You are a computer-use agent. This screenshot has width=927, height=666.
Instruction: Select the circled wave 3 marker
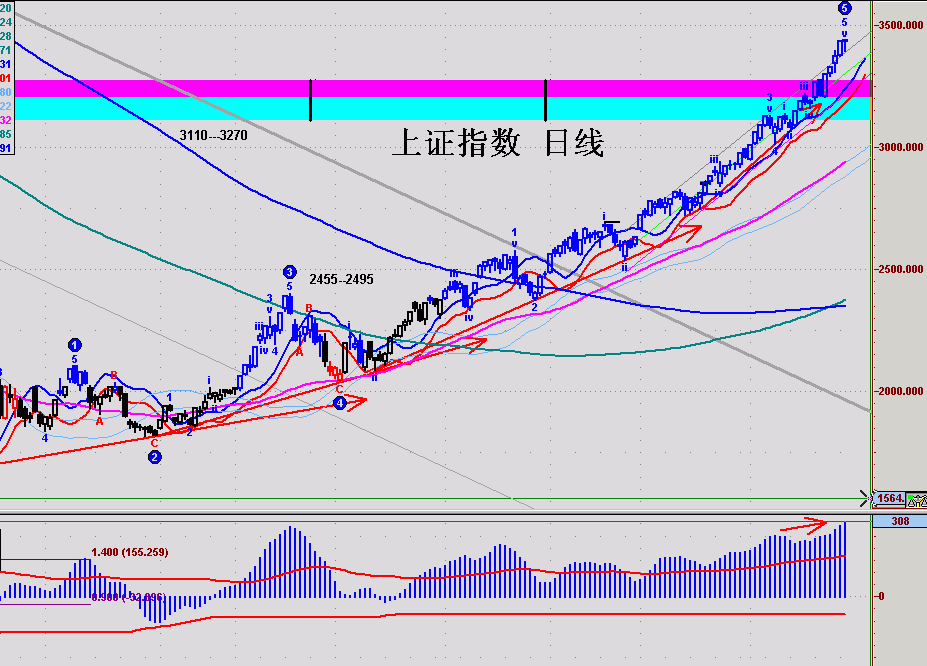point(289,272)
